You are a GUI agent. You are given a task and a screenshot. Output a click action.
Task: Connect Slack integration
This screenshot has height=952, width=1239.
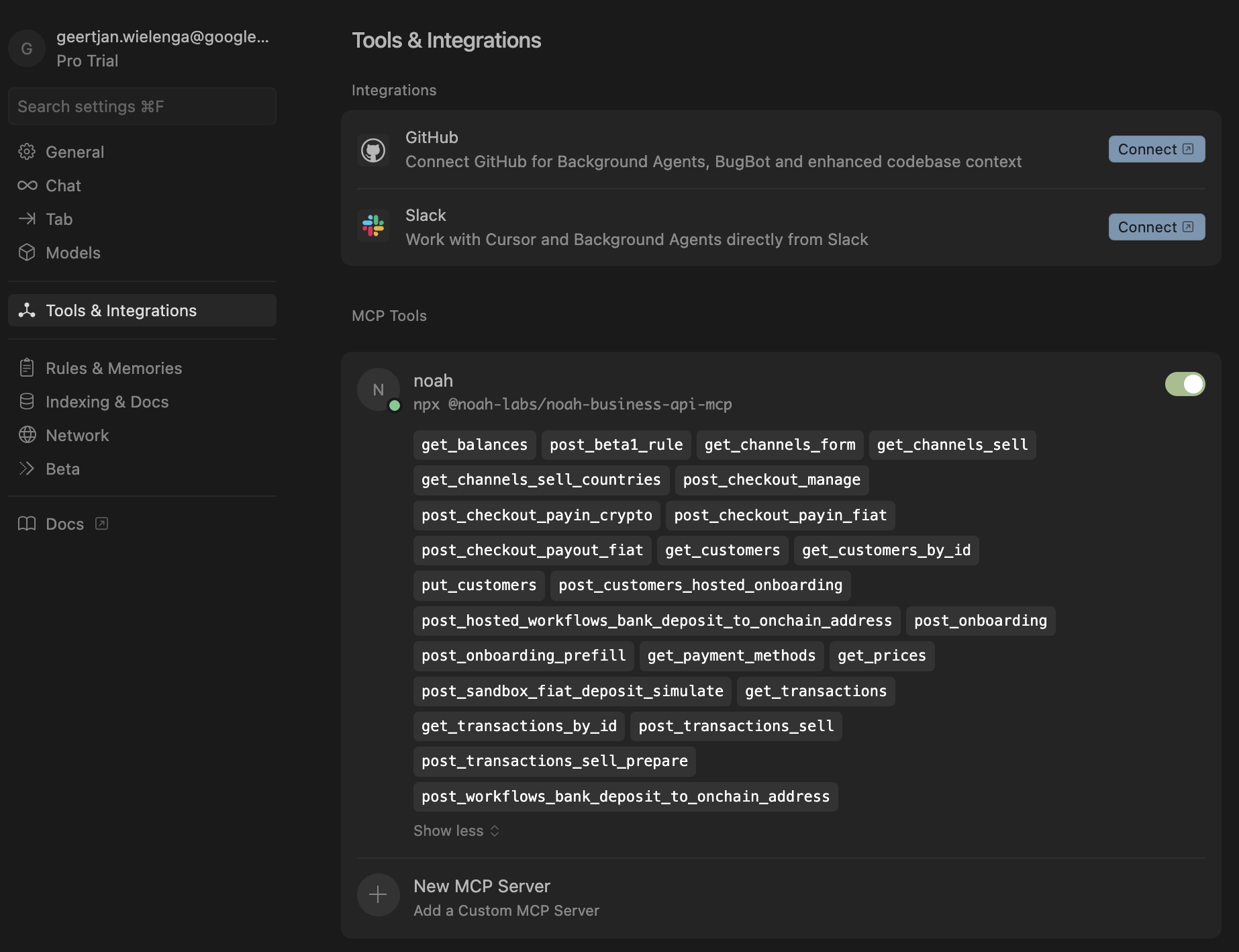1156,227
